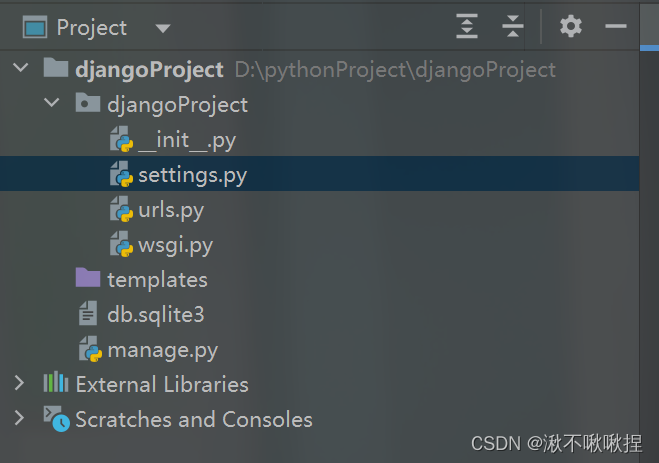The image size is (659, 463).
Task: Click the purple templates folder icon
Action: click(x=88, y=279)
